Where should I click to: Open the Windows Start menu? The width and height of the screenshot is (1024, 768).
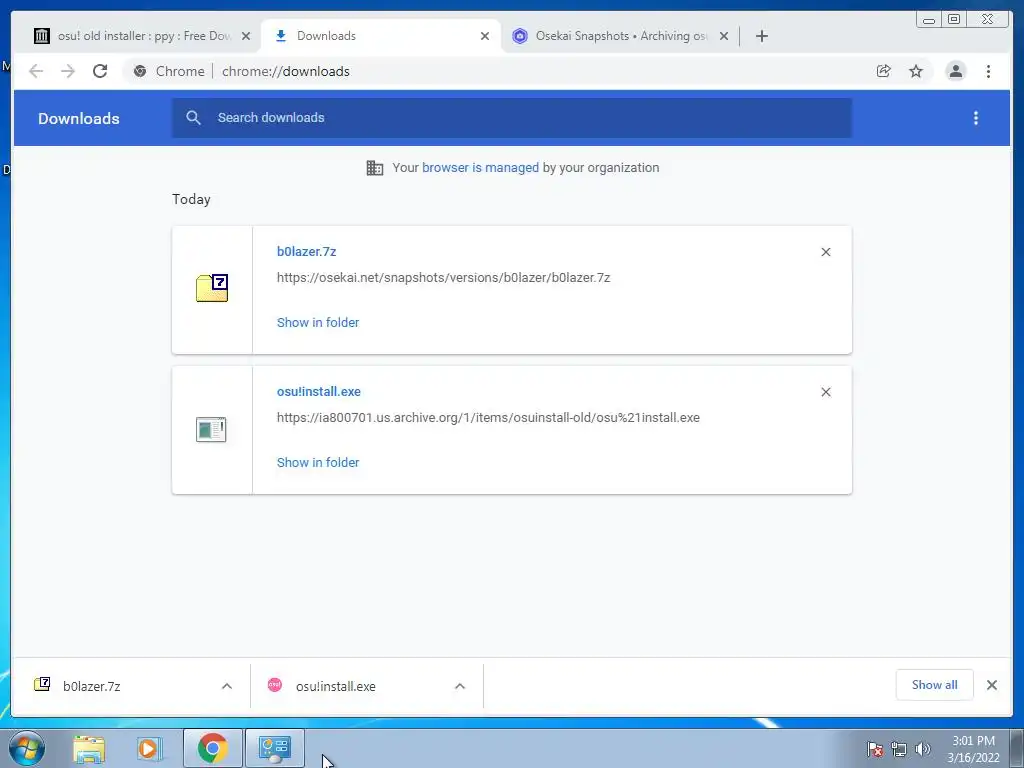[27, 748]
